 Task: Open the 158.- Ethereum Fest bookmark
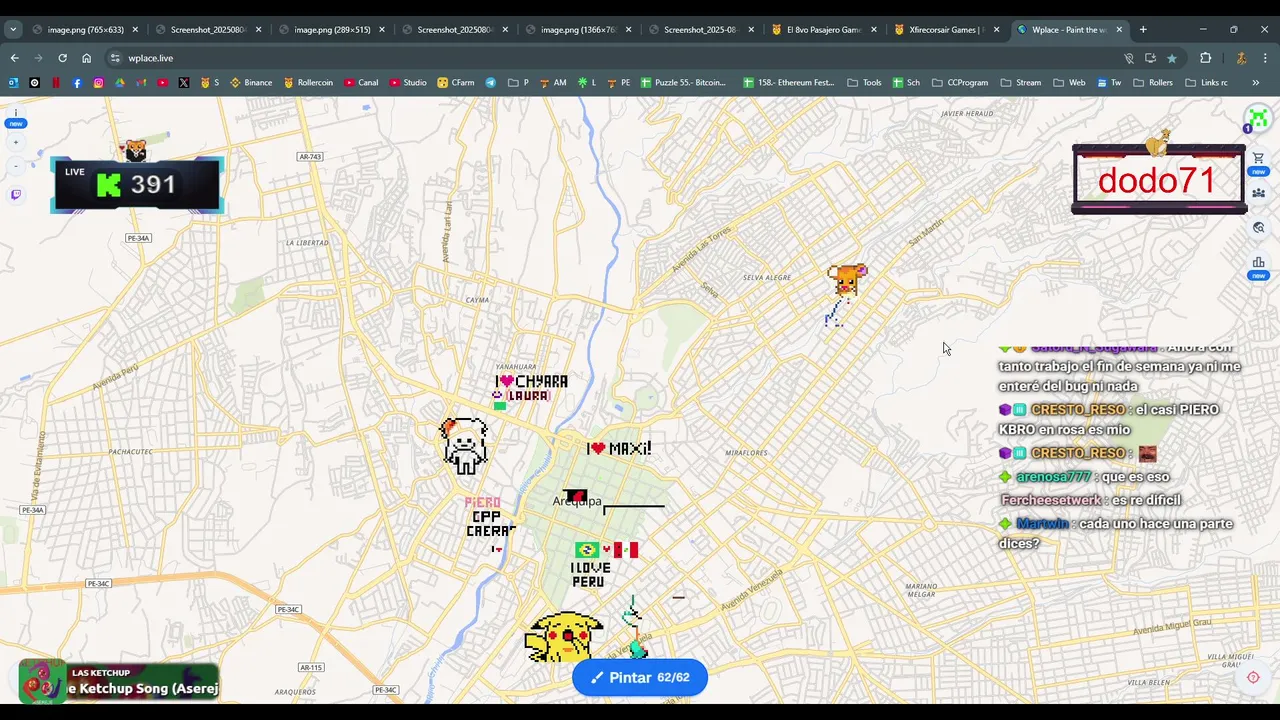click(788, 82)
